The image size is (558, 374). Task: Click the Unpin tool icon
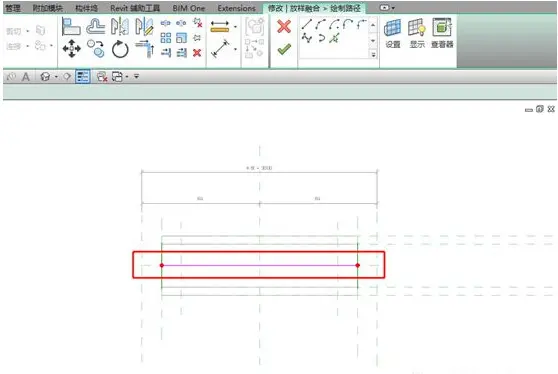(198, 23)
